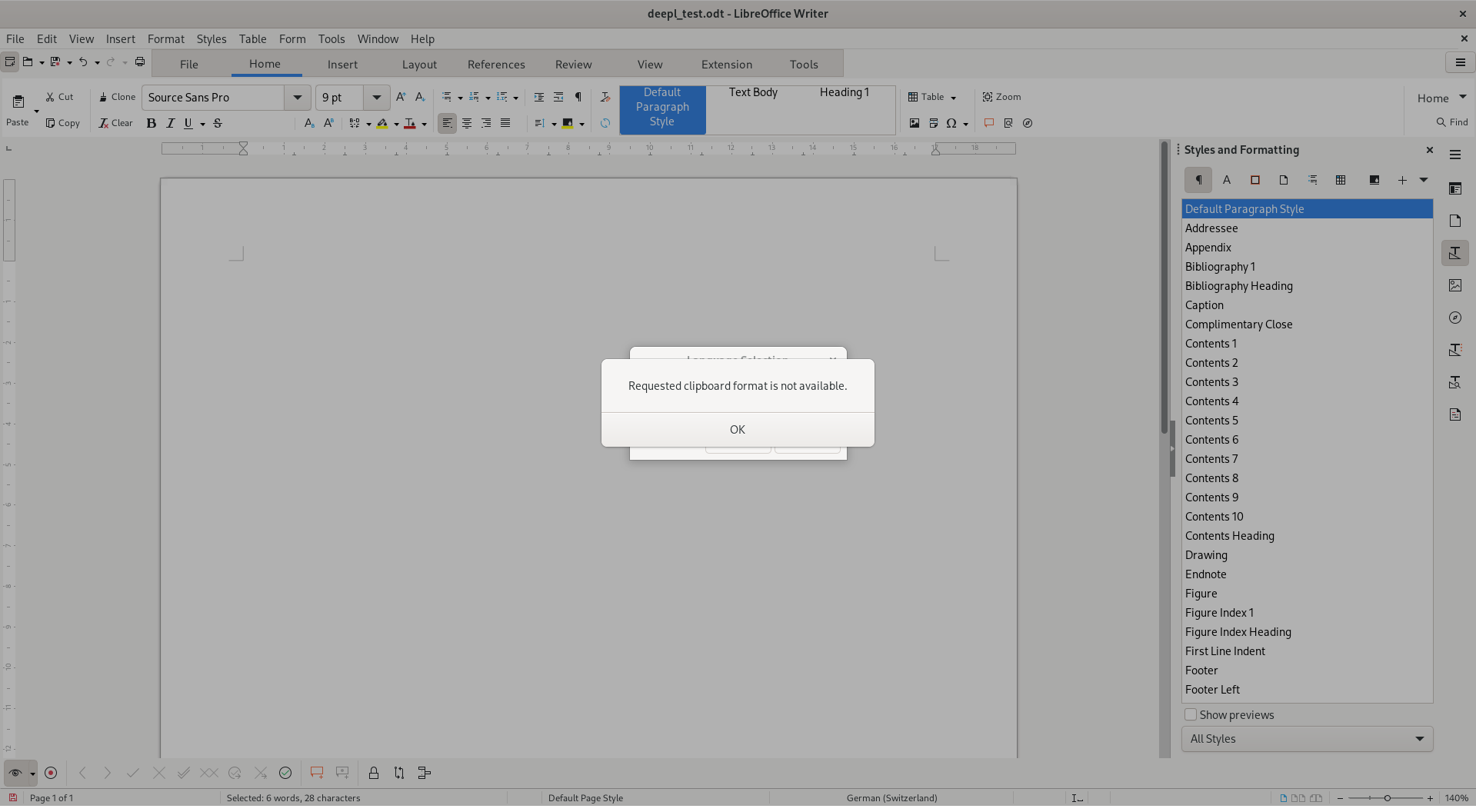Image resolution: width=1476 pixels, height=812 pixels.
Task: Click the Zoom button in ribbon
Action: 1001,97
